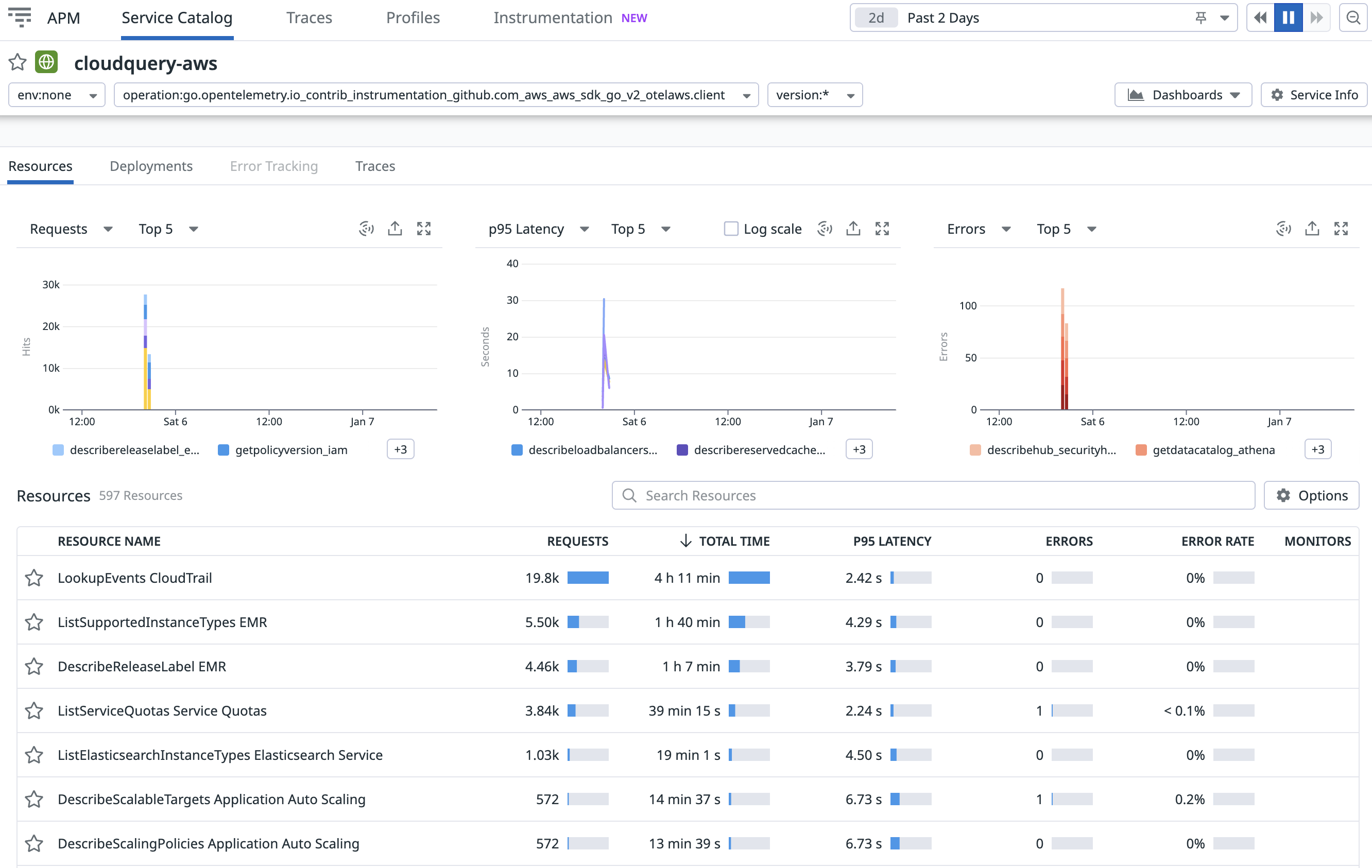Open Service Info
This screenshot has height=868, width=1372.
(1314, 95)
